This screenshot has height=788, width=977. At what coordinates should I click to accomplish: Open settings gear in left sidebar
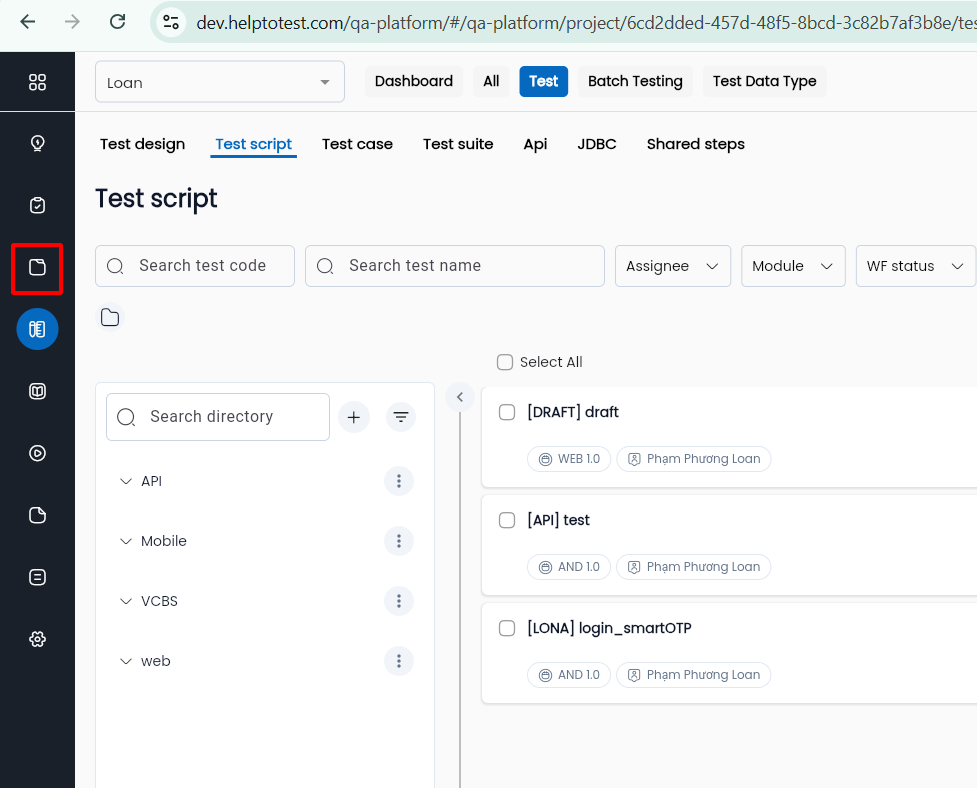click(x=37, y=639)
